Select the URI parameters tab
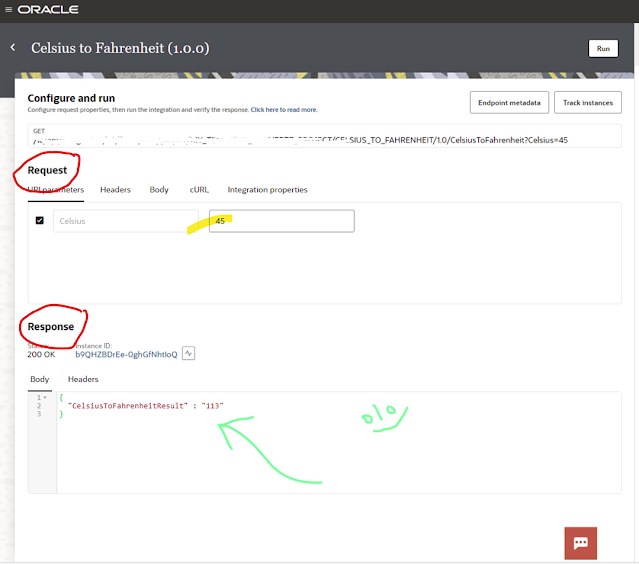 coord(56,189)
